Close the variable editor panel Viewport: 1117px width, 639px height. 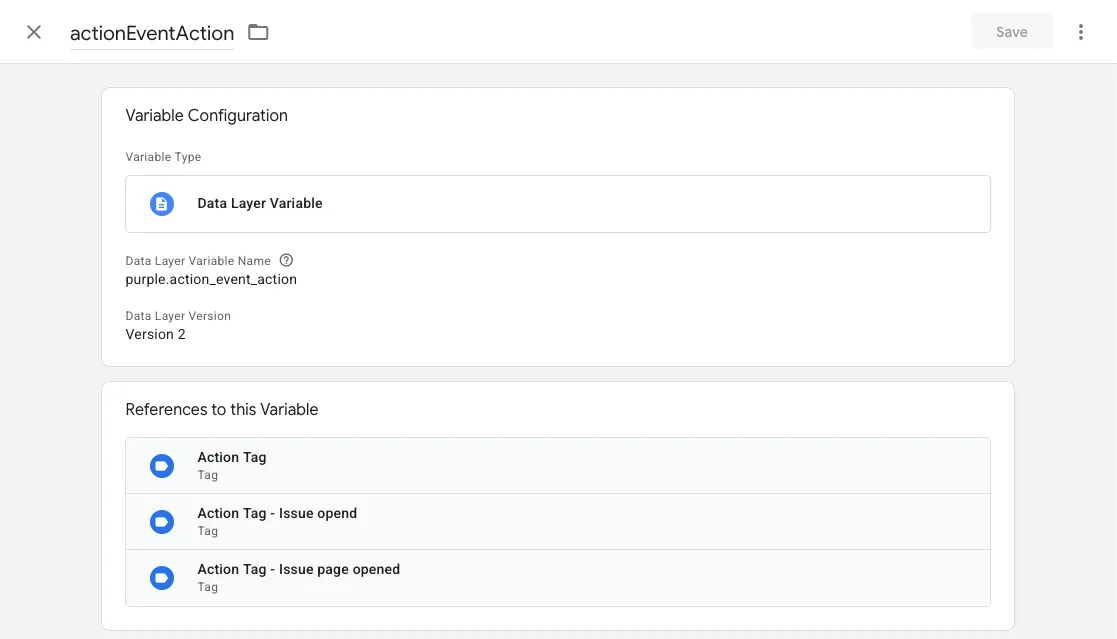coord(33,32)
